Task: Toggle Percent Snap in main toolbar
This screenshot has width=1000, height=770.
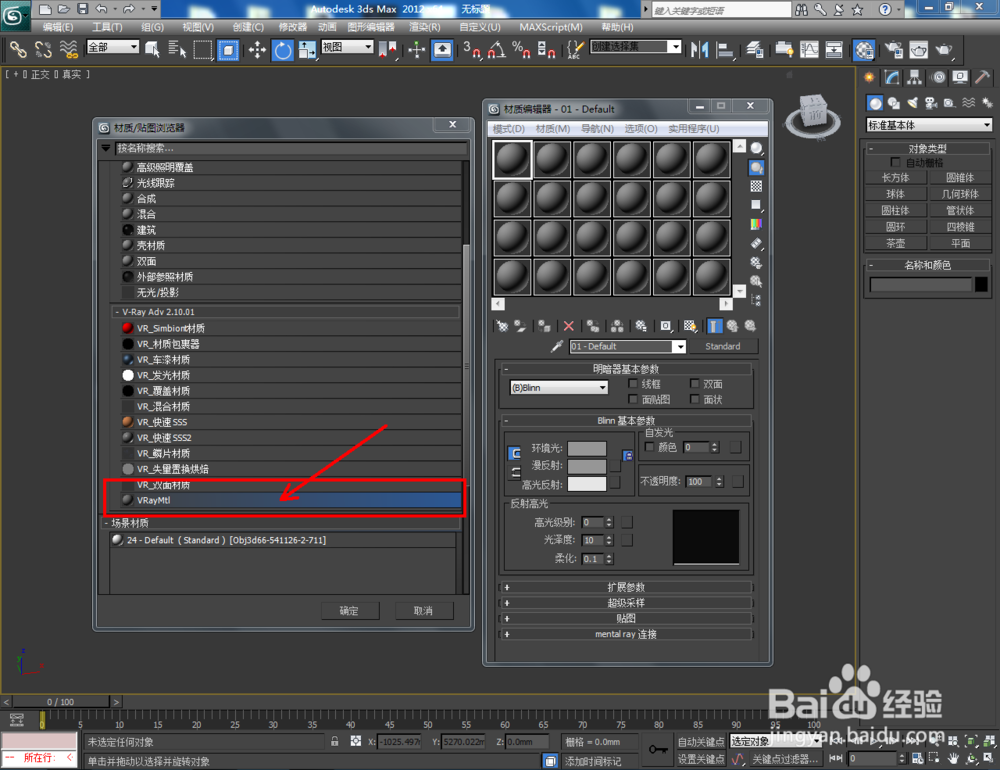Action: tap(521, 50)
